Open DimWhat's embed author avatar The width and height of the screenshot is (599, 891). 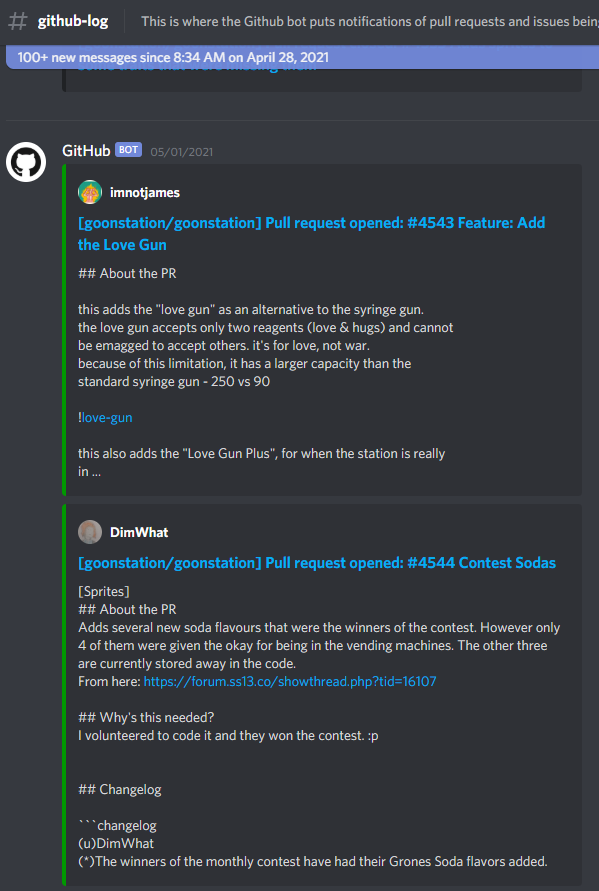90,532
